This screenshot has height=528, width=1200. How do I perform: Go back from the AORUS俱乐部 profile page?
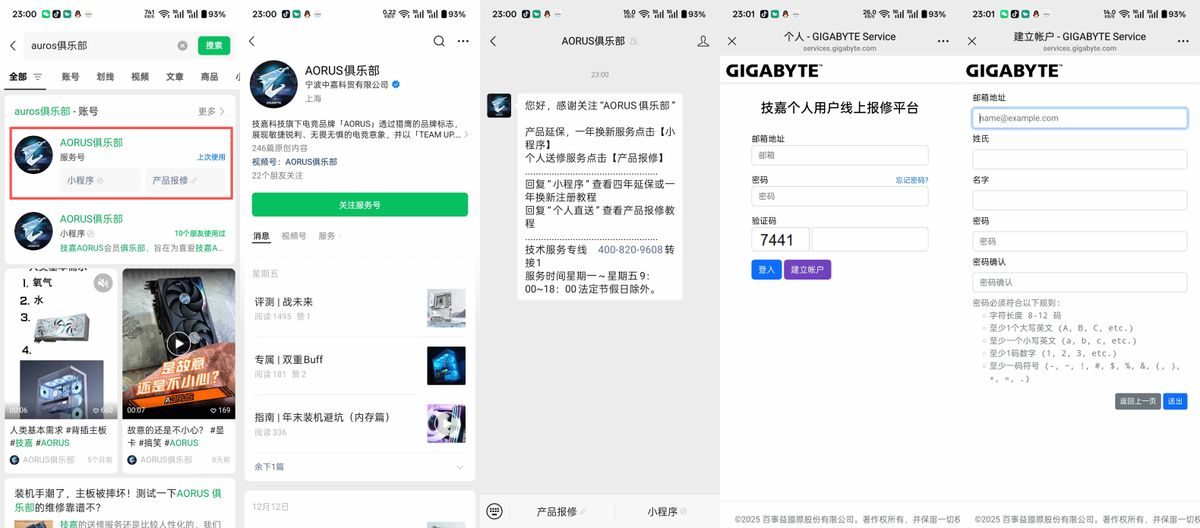click(x=252, y=41)
